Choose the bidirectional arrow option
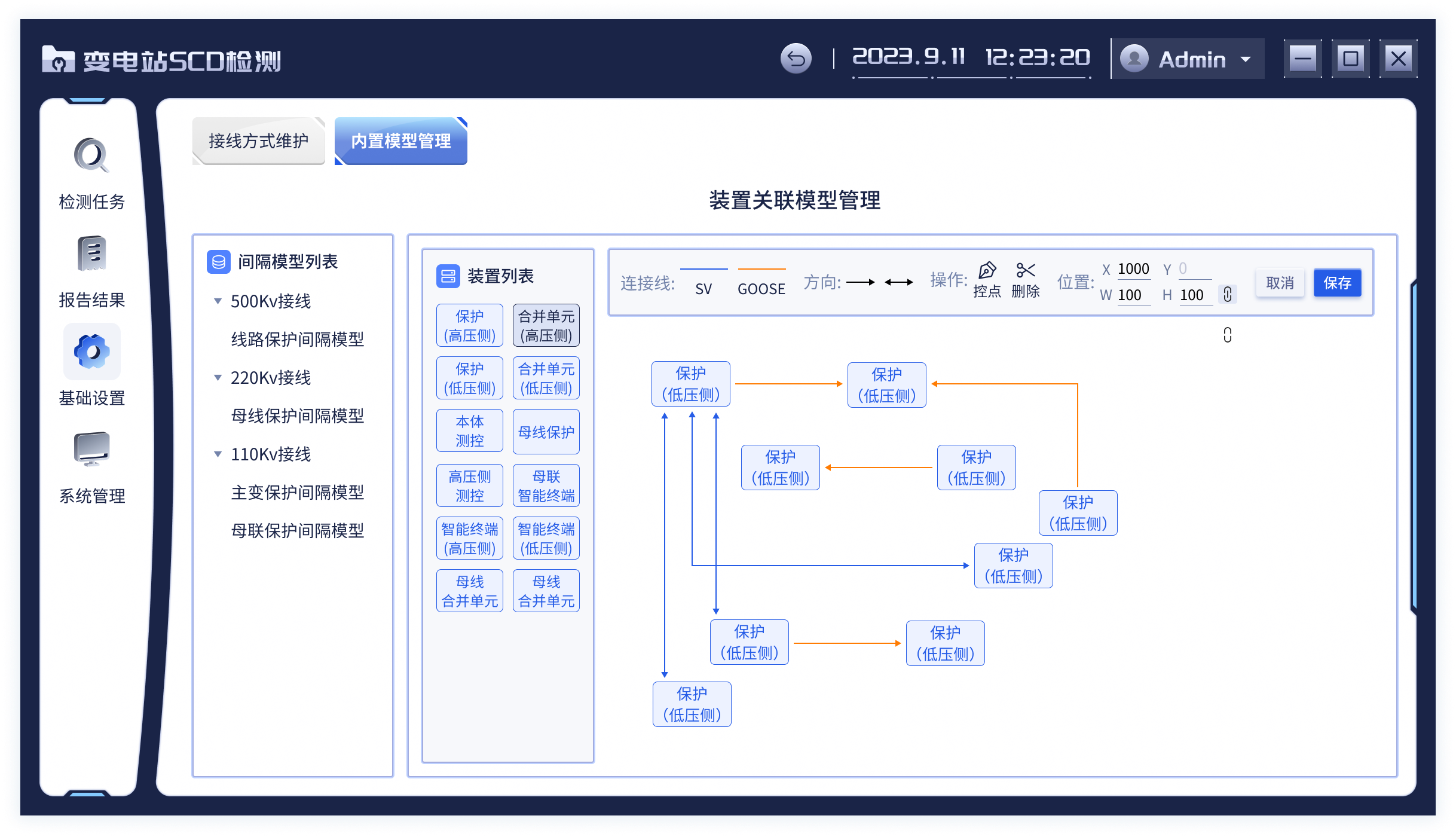Viewport: 1456px width, 837px height. point(898,282)
